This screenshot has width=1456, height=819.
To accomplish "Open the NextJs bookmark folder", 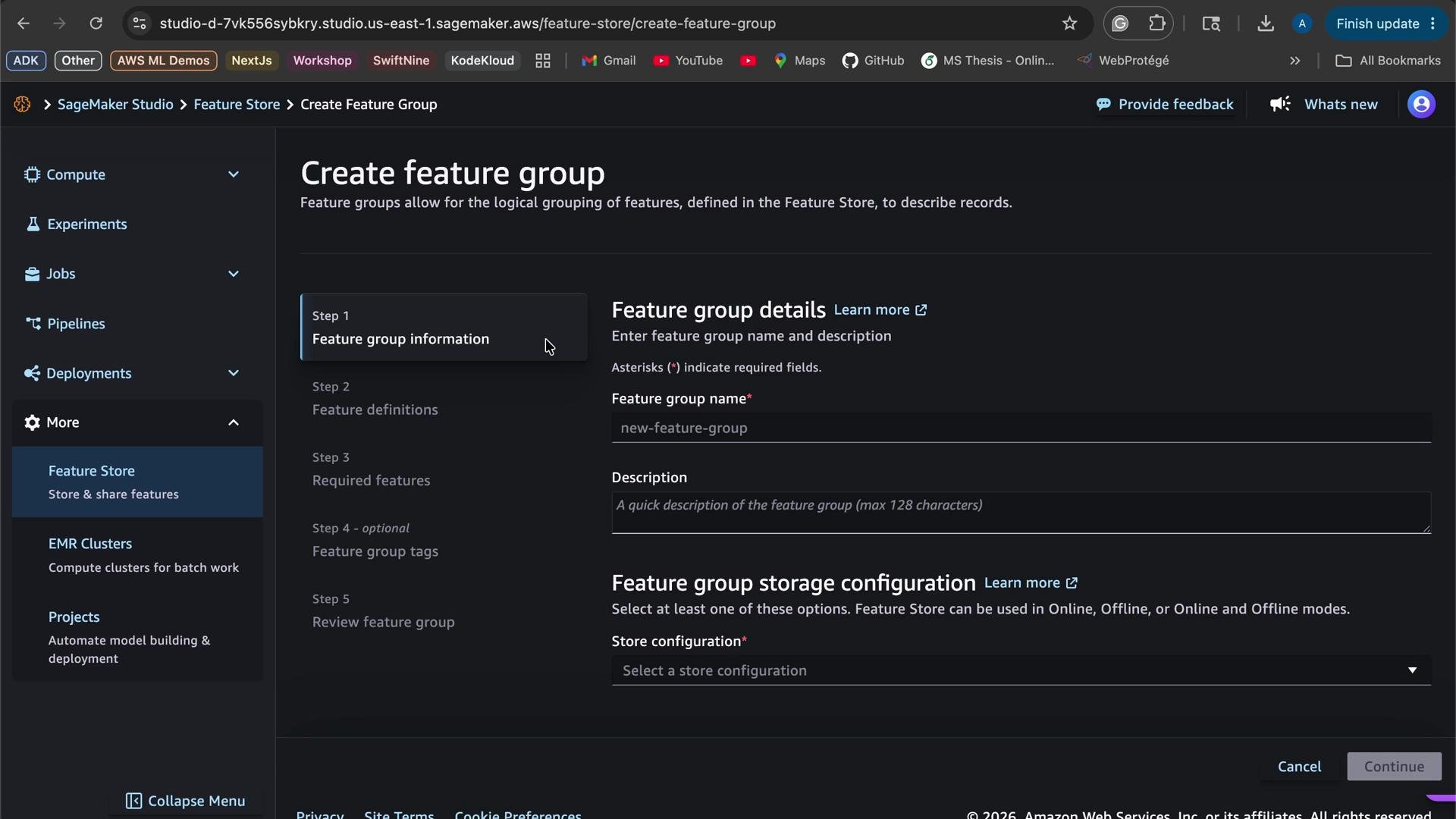I will (251, 61).
